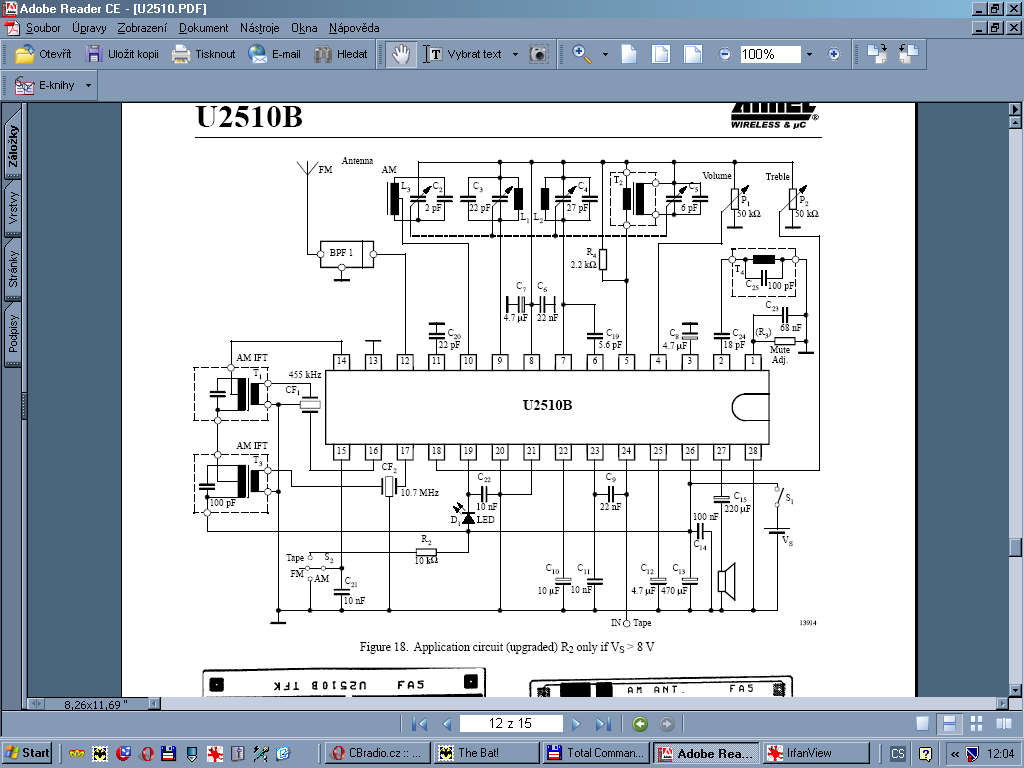Click the 100% zoom percentage field

coord(770,54)
